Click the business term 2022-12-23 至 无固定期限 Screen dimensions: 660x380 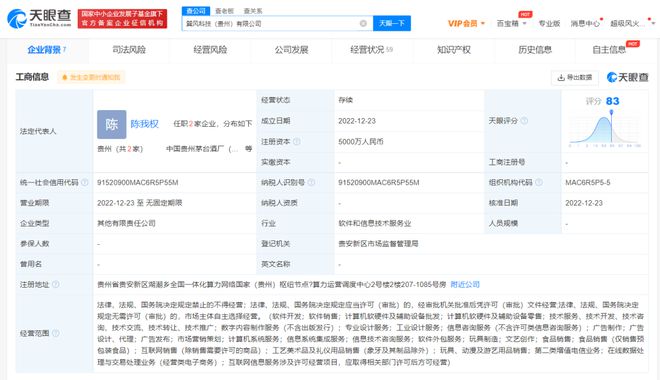pos(140,203)
